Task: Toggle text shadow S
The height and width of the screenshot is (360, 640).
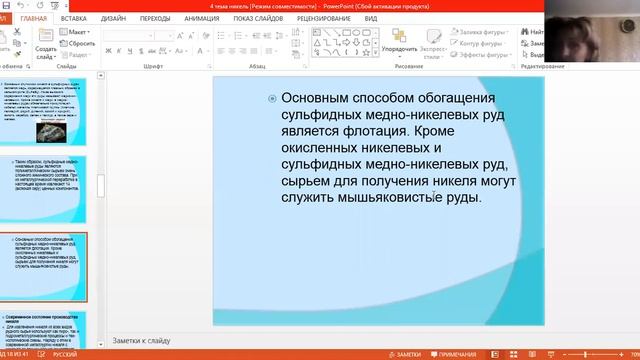Action: 141,51
